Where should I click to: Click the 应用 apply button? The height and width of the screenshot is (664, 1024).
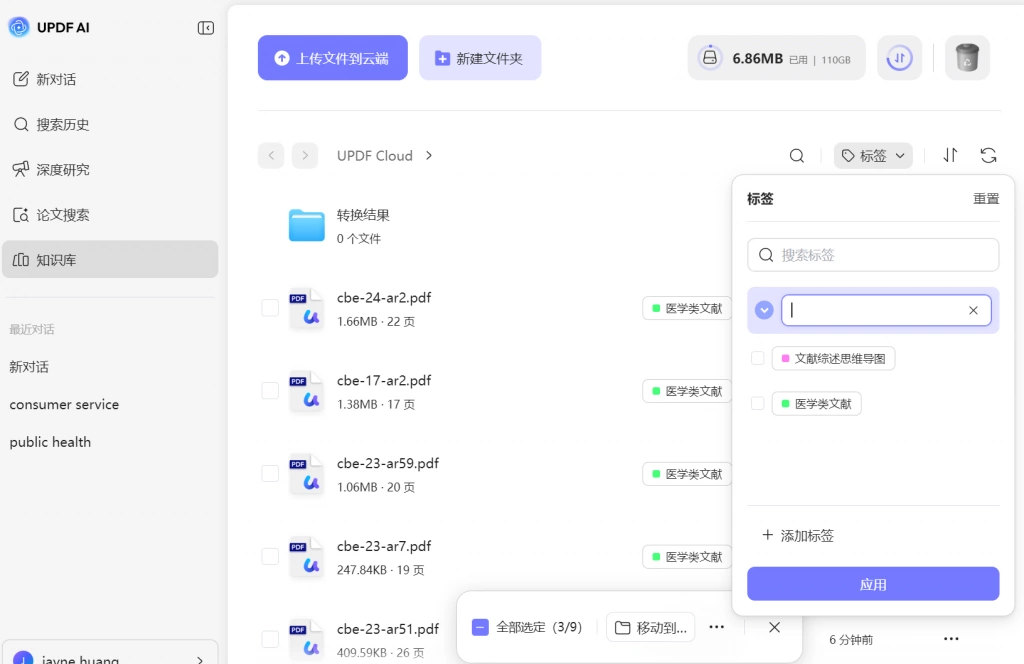pyautogui.click(x=872, y=584)
